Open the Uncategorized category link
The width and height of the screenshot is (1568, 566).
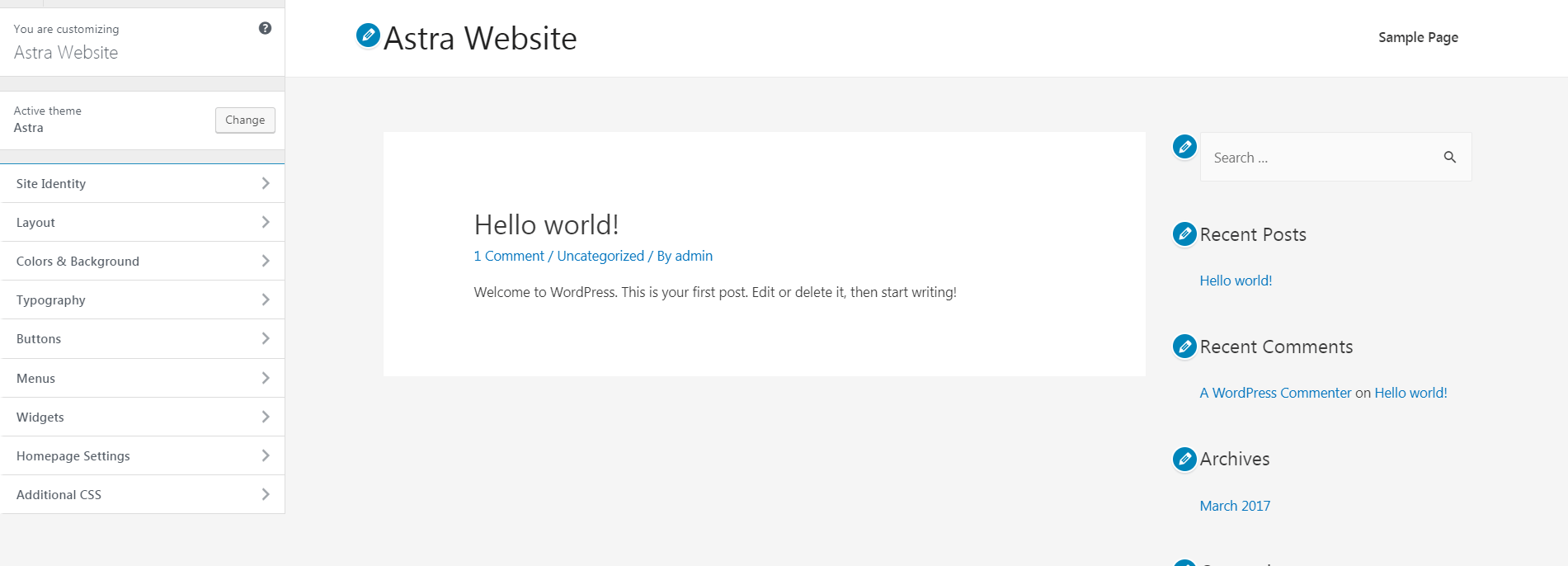coord(600,256)
